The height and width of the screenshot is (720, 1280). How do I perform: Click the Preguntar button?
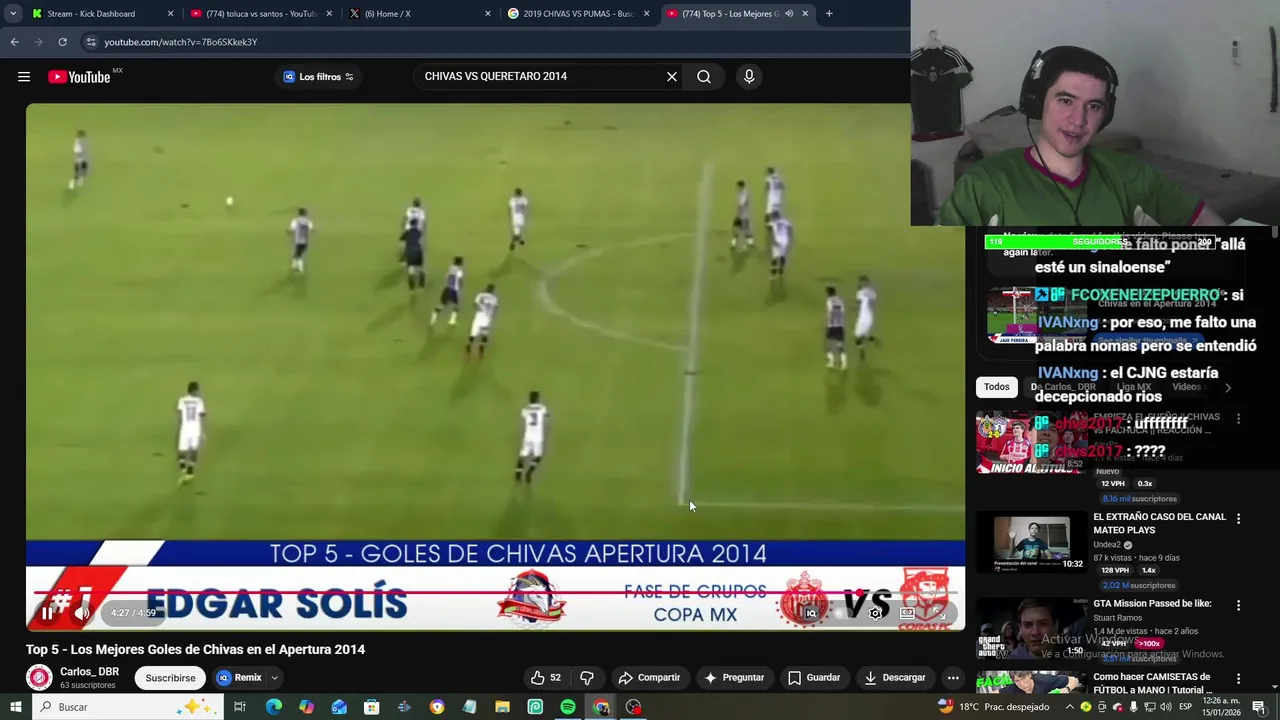pyautogui.click(x=734, y=678)
